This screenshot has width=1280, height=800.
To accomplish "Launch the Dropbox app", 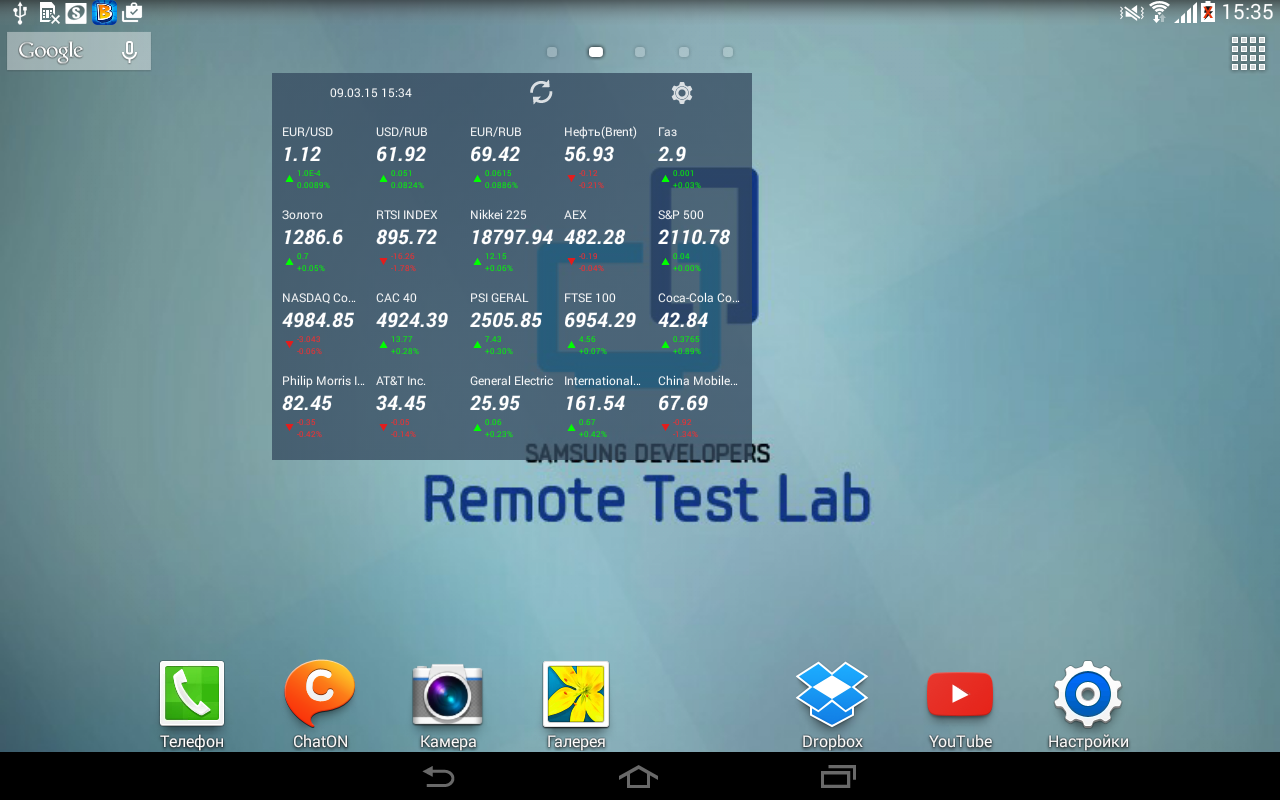I will 832,705.
